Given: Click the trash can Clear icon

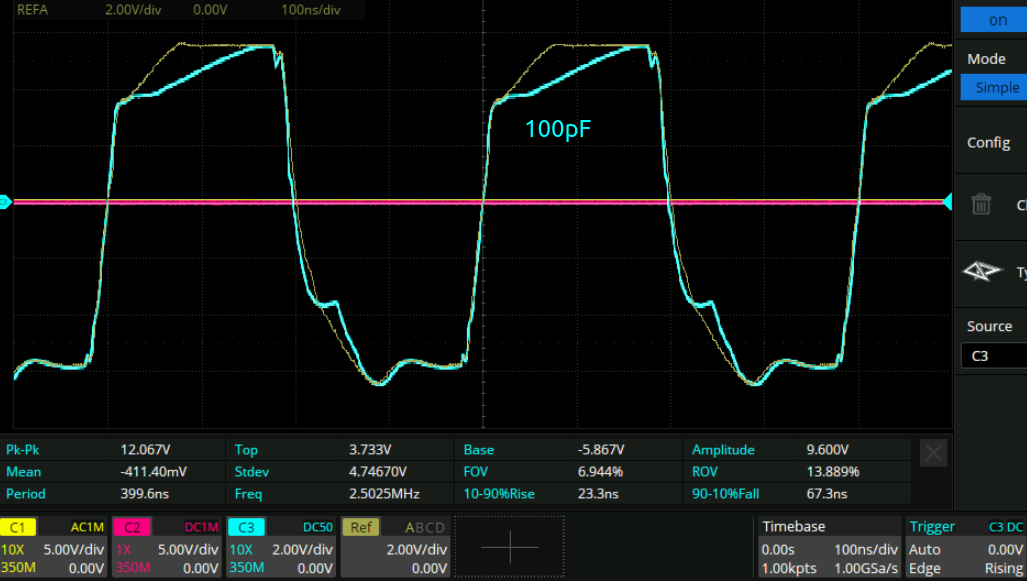Looking at the screenshot, I should click(x=981, y=204).
